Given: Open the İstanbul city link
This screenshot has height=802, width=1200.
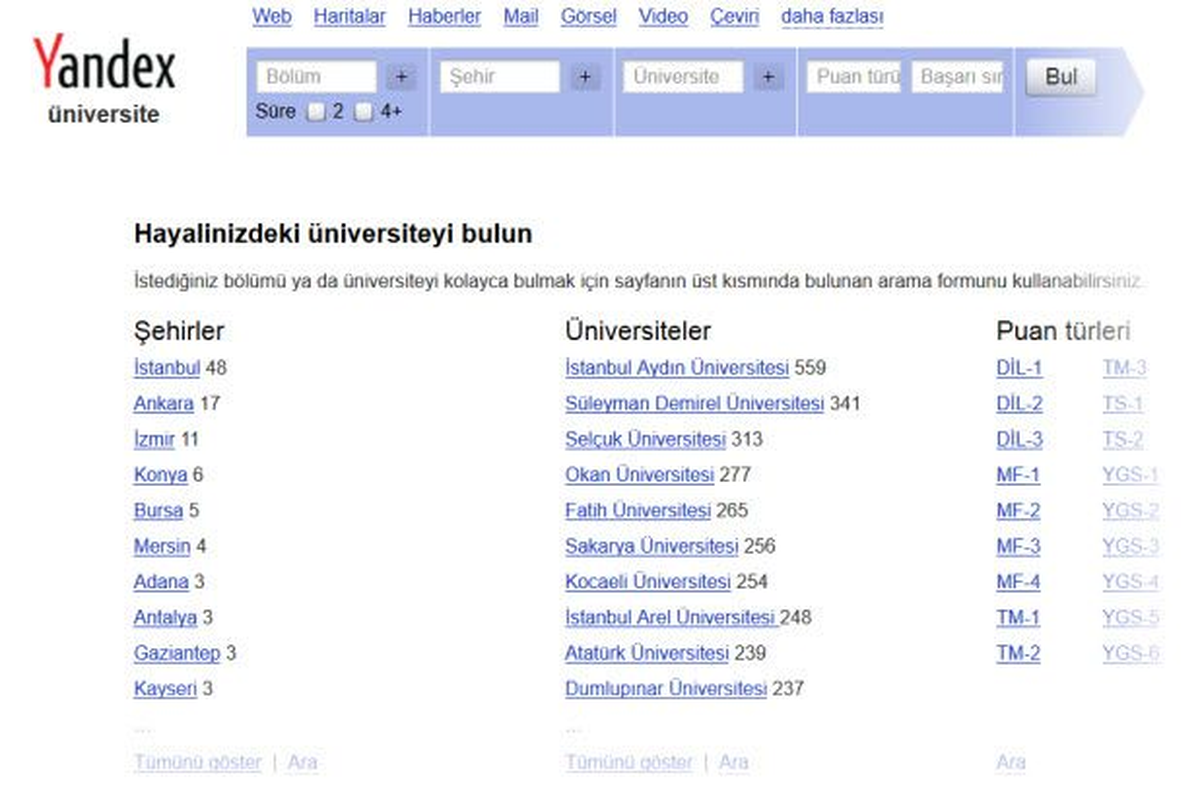Looking at the screenshot, I should pyautogui.click(x=167, y=367).
